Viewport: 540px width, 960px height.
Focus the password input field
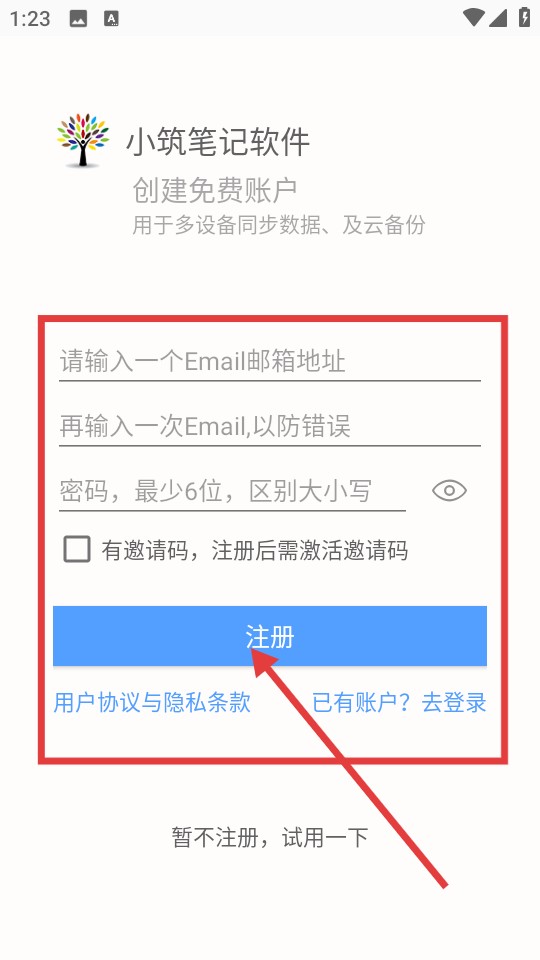point(232,491)
